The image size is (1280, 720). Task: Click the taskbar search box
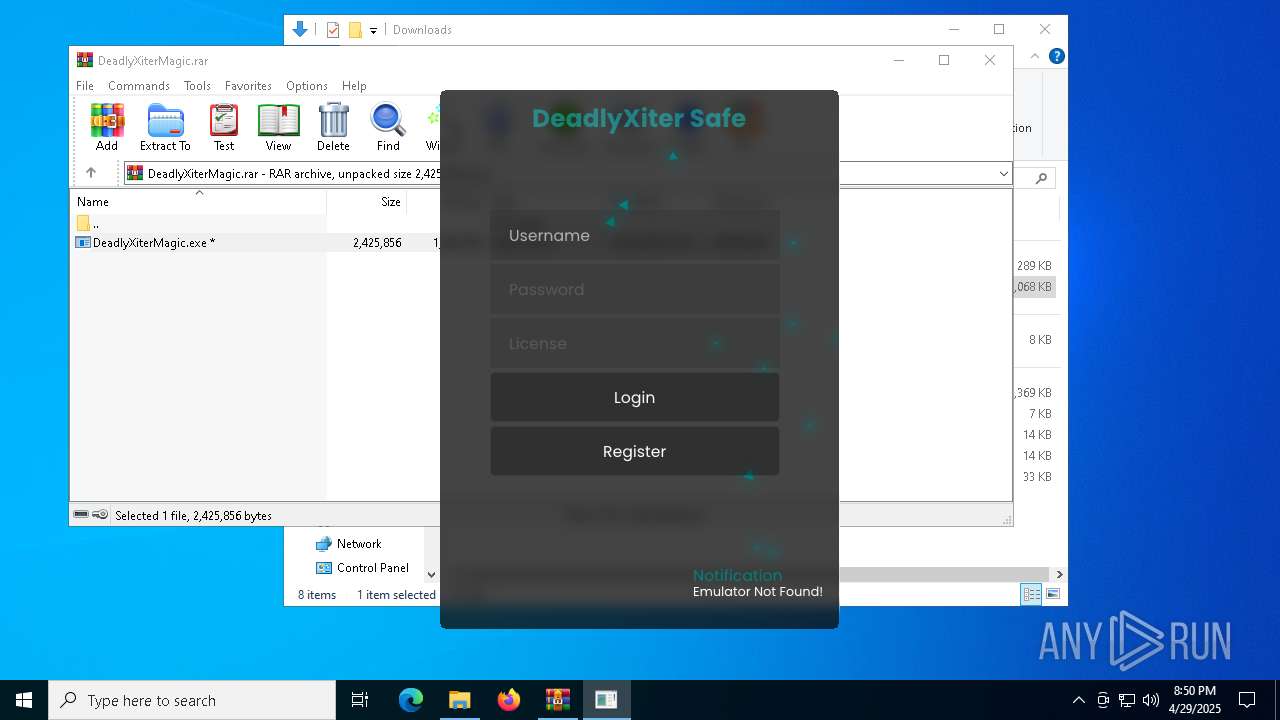pyautogui.click(x=192, y=700)
